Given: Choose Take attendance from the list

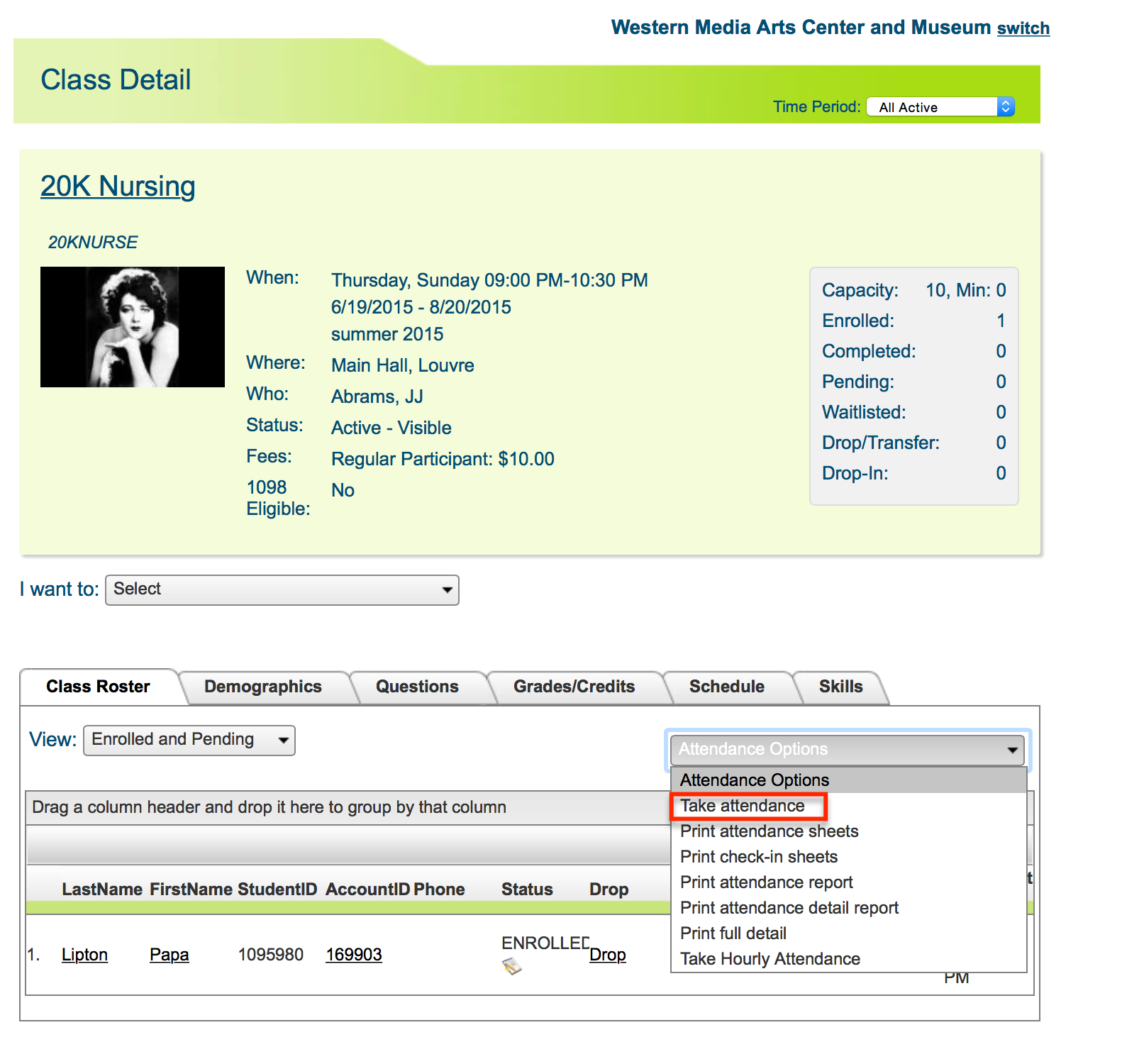Looking at the screenshot, I should pos(743,806).
